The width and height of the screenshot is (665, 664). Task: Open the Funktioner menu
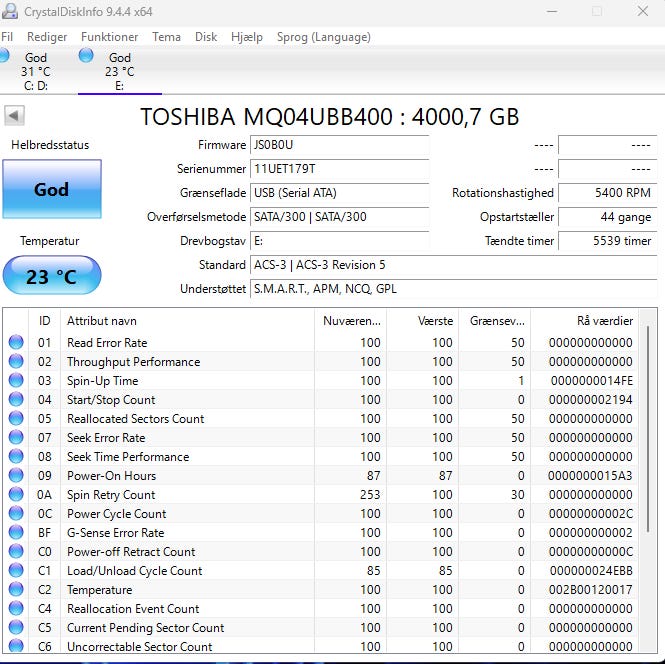click(109, 37)
